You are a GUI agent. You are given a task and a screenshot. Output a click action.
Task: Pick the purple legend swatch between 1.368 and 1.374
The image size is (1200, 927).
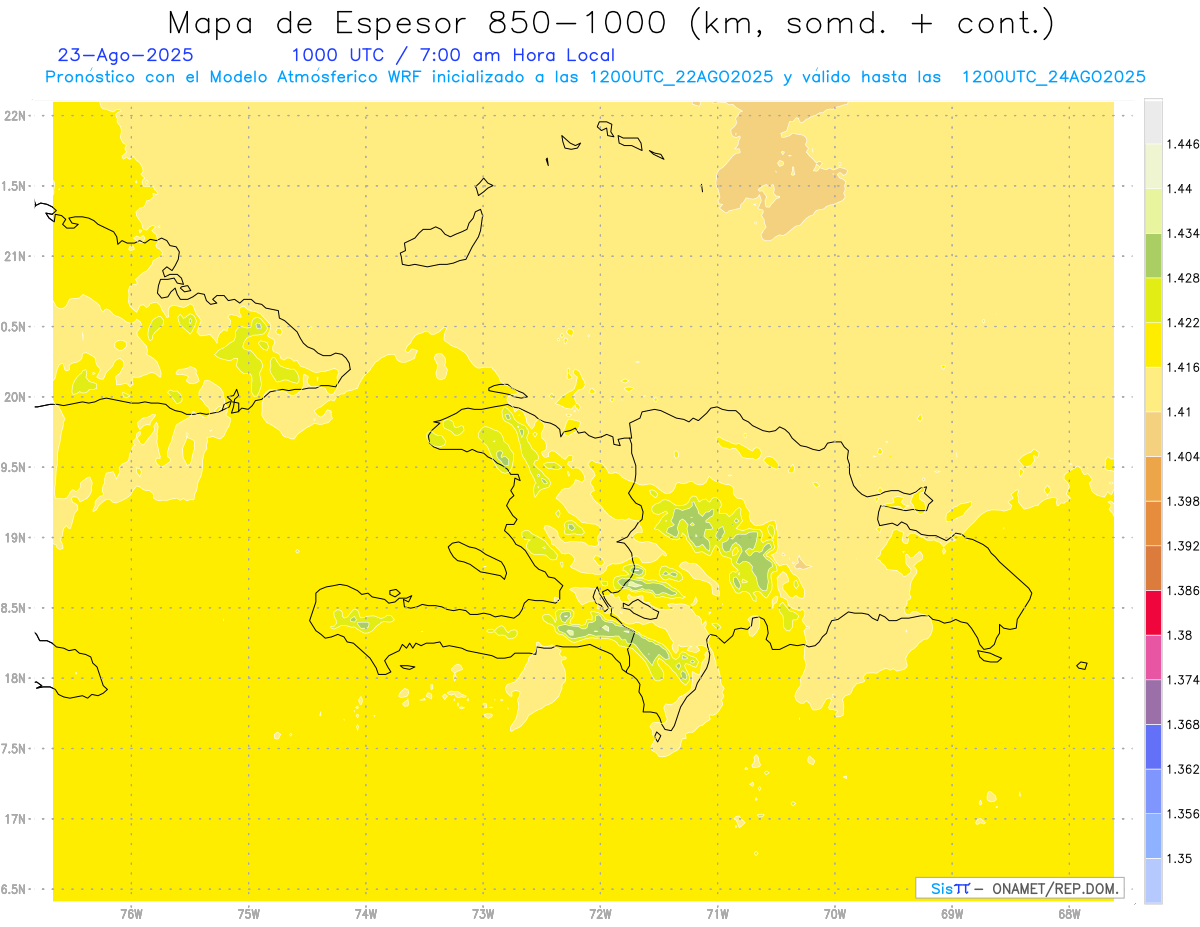click(1153, 702)
